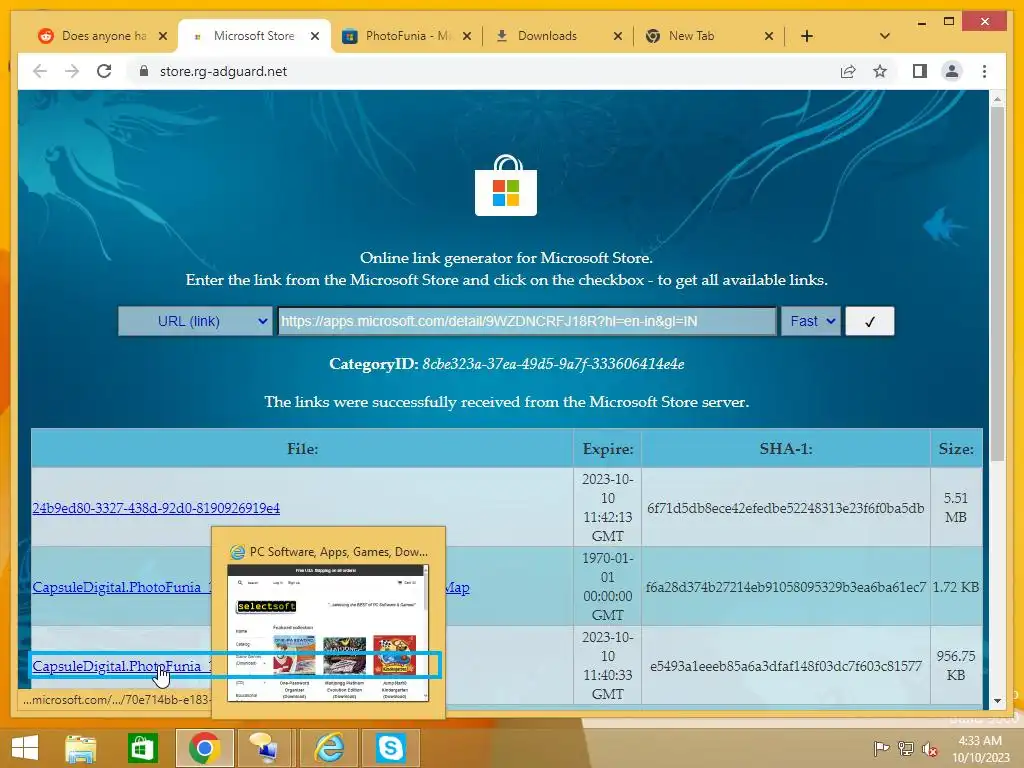The height and width of the screenshot is (768, 1024).
Task: Switch to the Downloads tab
Action: [558, 36]
